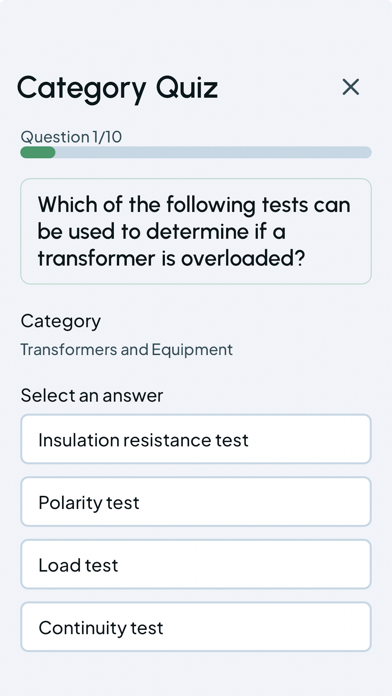Open the "Transformers and Equipment" category link
Screen dimensions: 392x696
pyautogui.click(x=127, y=350)
